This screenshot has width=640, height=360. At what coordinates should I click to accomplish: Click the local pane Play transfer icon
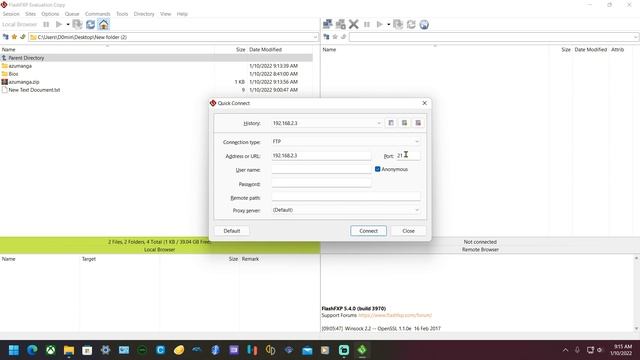click(x=59, y=24)
